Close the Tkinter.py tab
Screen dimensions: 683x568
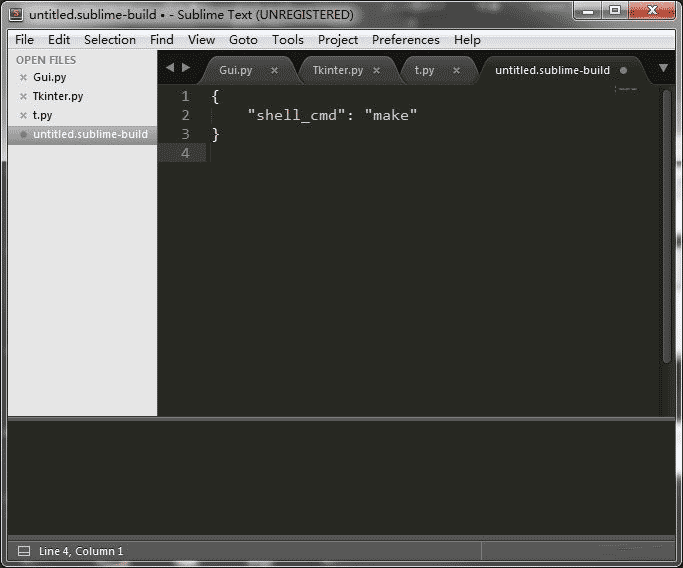(x=376, y=70)
